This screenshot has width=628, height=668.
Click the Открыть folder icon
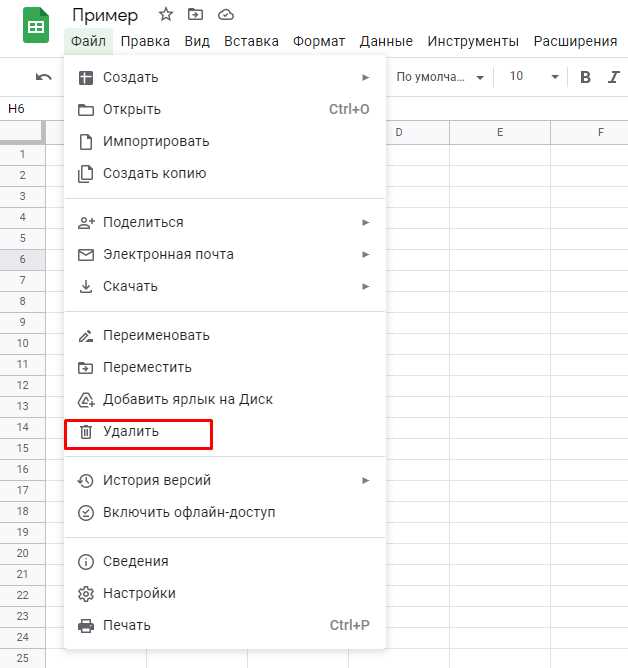click(x=86, y=109)
